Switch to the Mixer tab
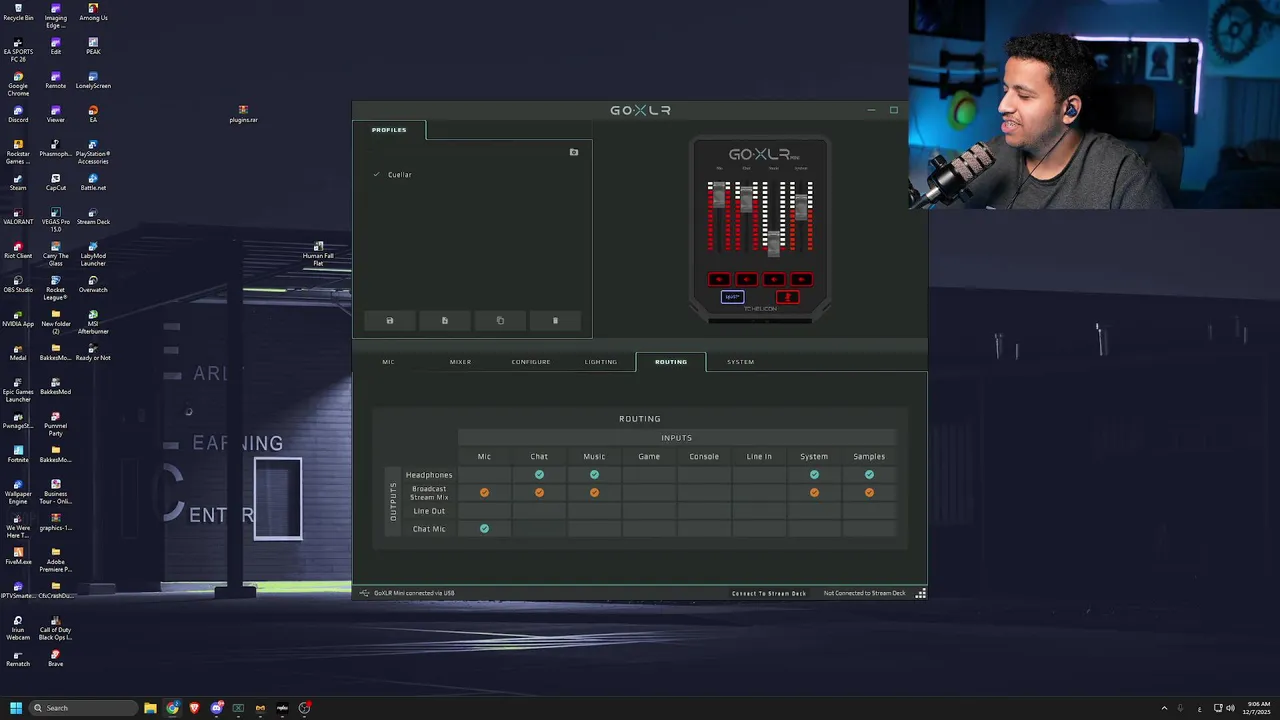This screenshot has width=1280, height=720. pos(460,362)
